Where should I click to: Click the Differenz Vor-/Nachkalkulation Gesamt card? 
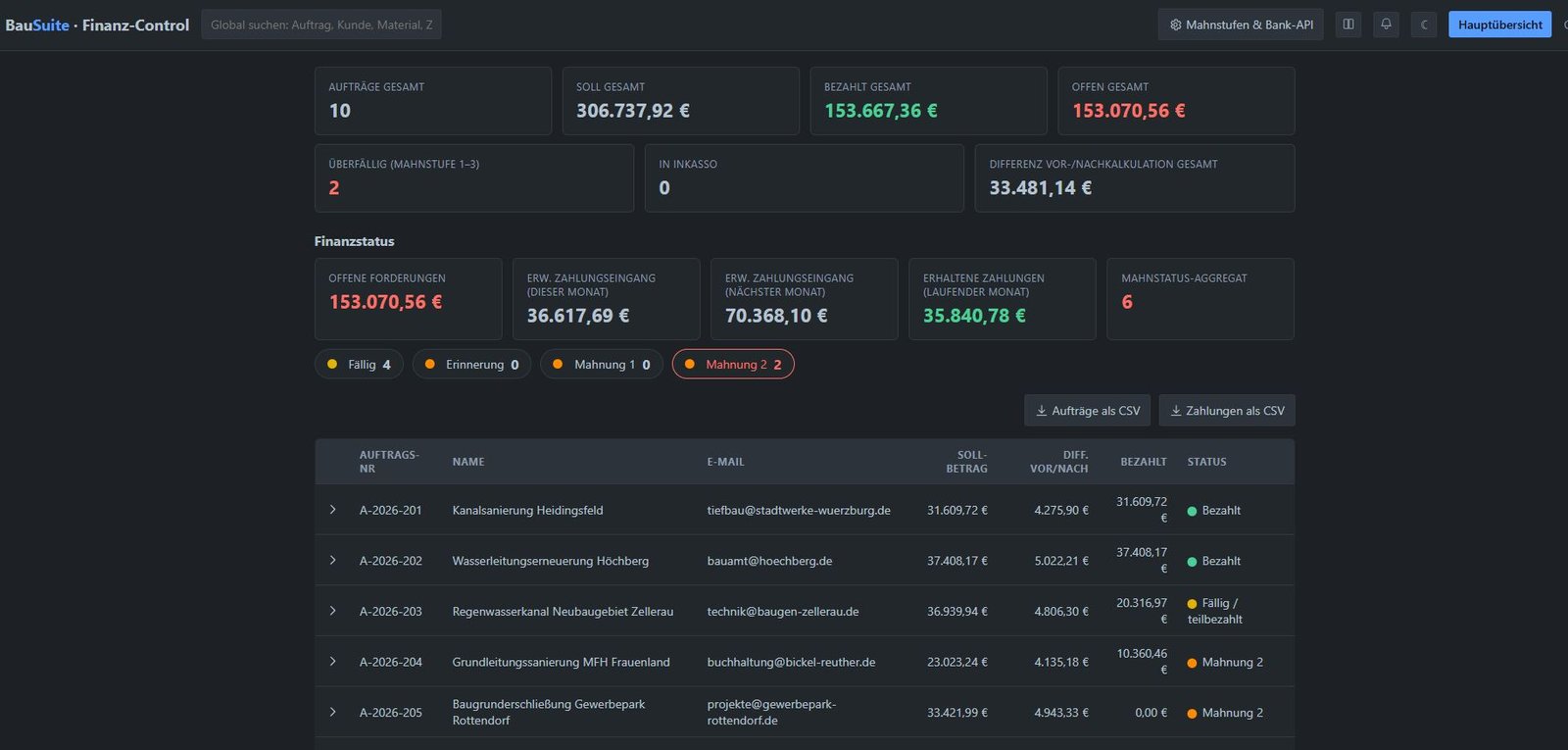click(x=1135, y=178)
